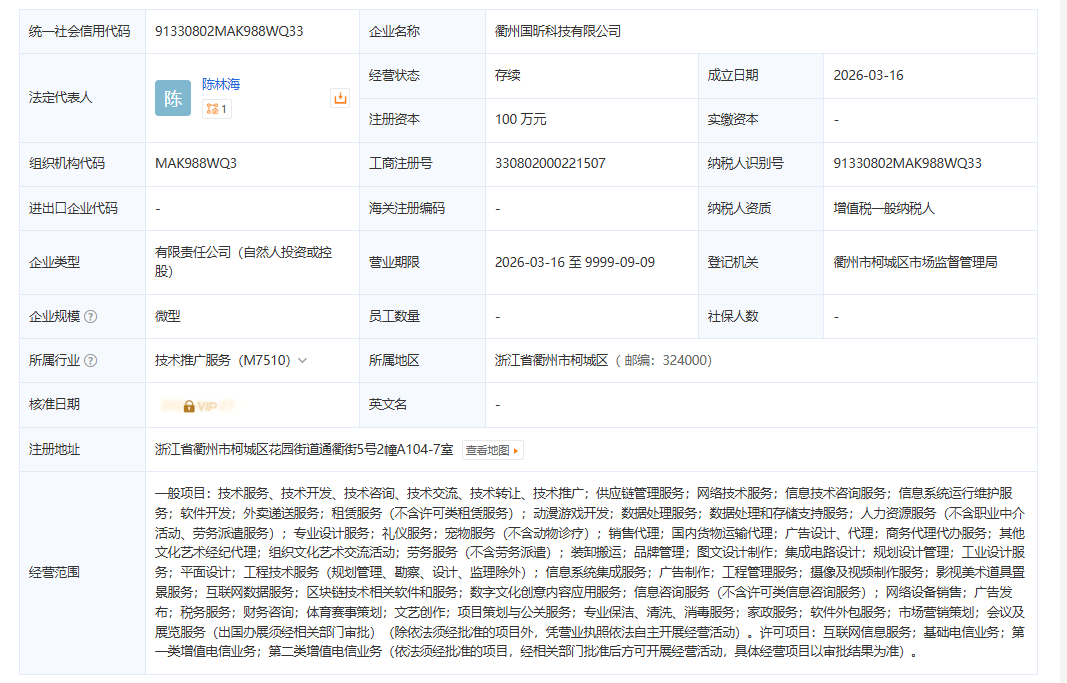Image resolution: width=1067 pixels, height=683 pixels.
Task: Click taxpayer qualification 增值税一般纳税人
Action: 884,208
